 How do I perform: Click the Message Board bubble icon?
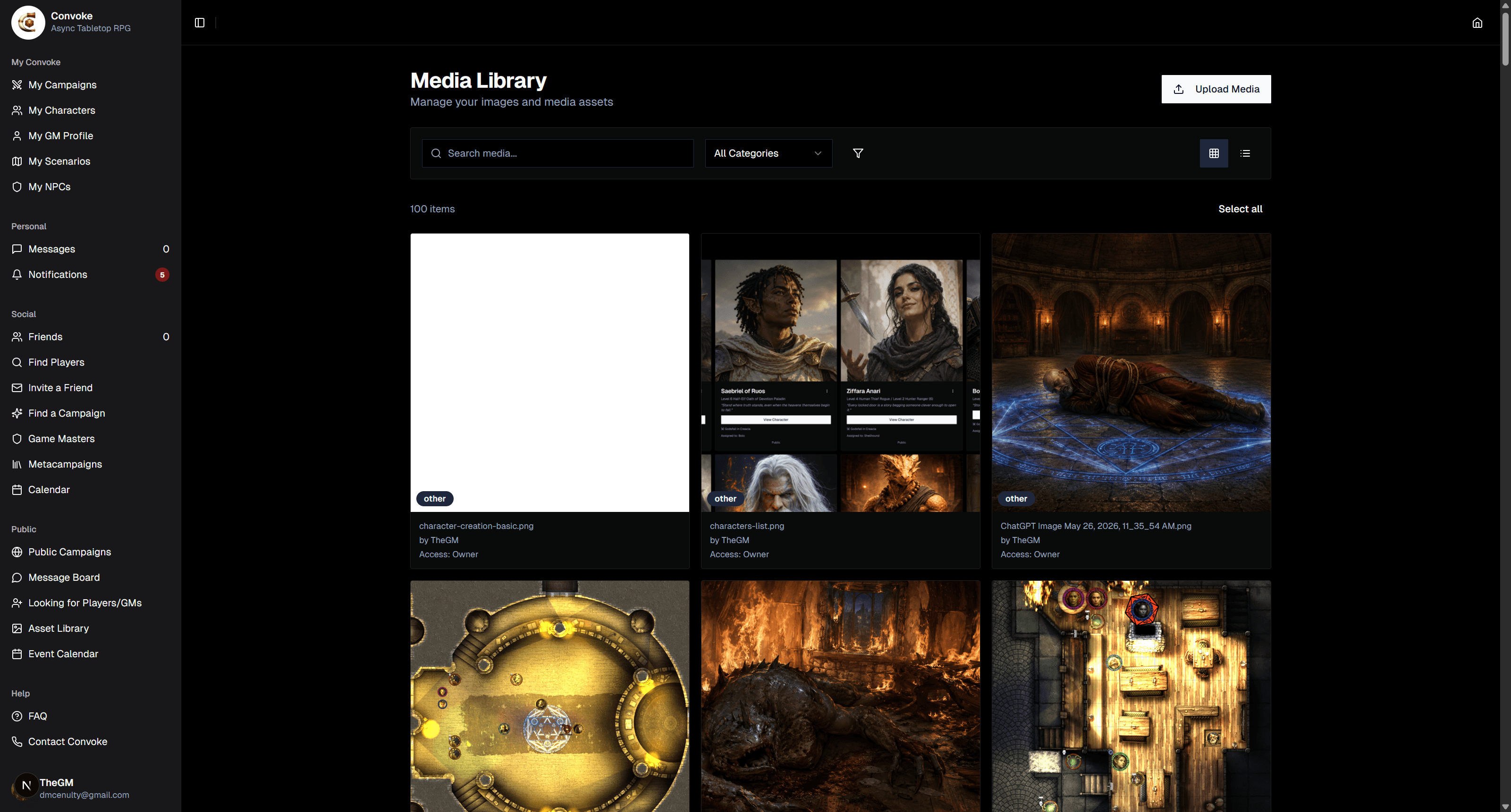[17, 578]
